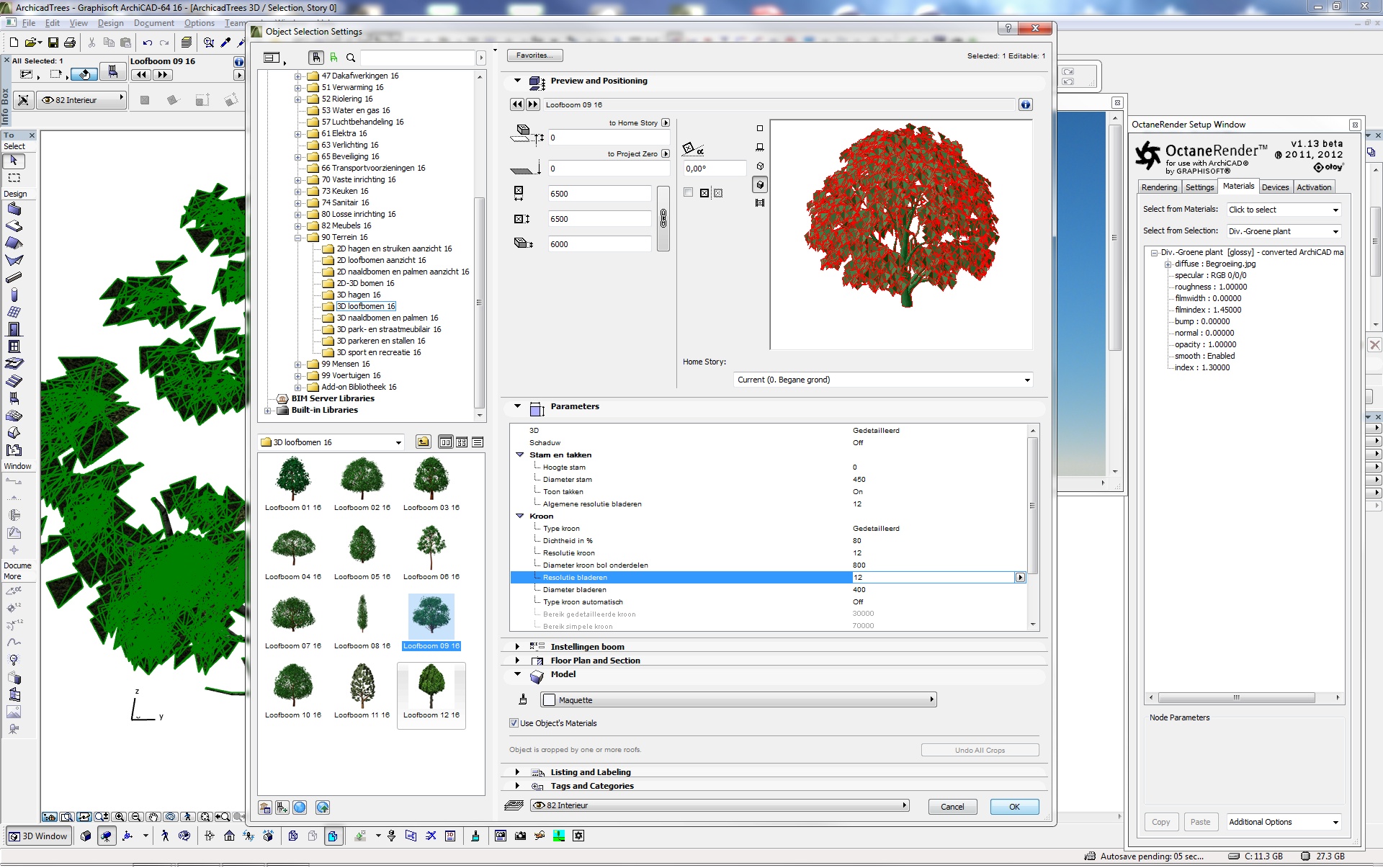
Task: Click the OK button
Action: (1013, 807)
